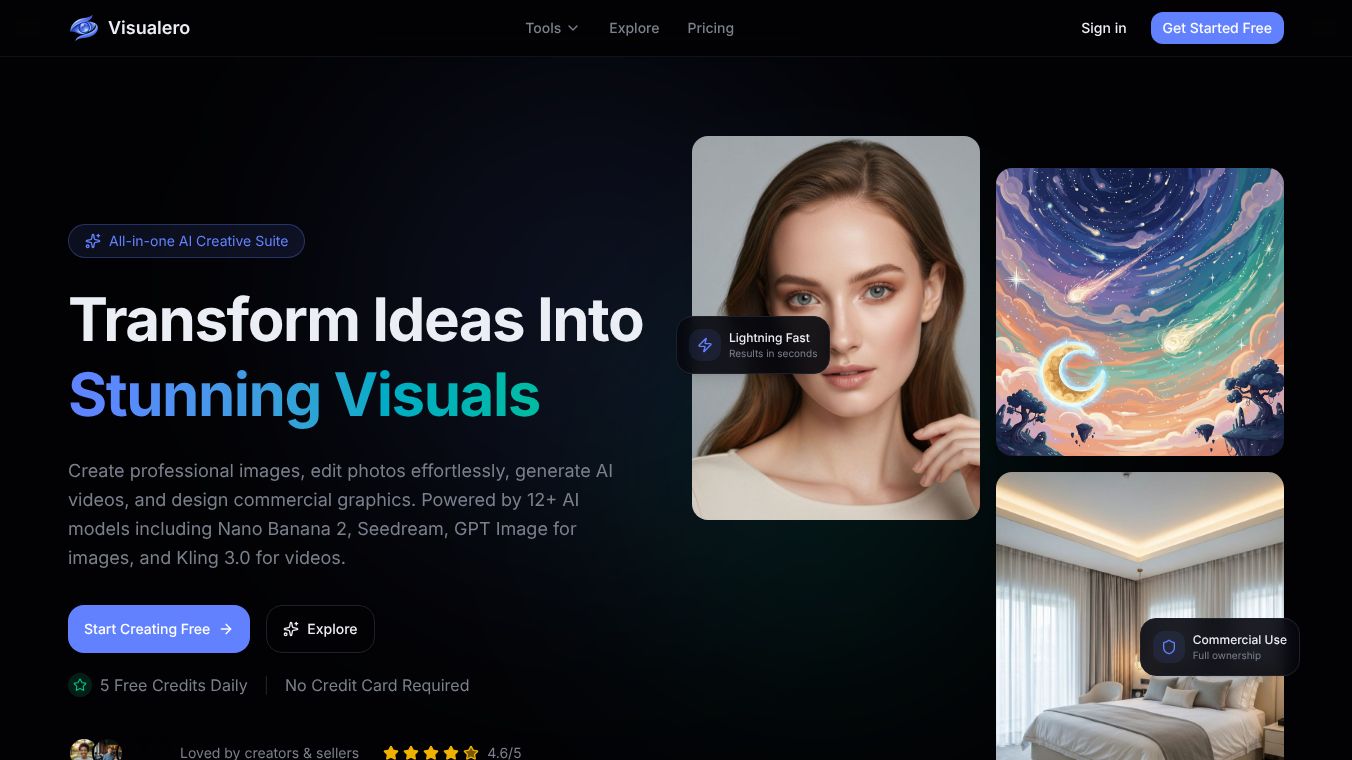Click the fifth half-filled rating star

[x=471, y=753]
